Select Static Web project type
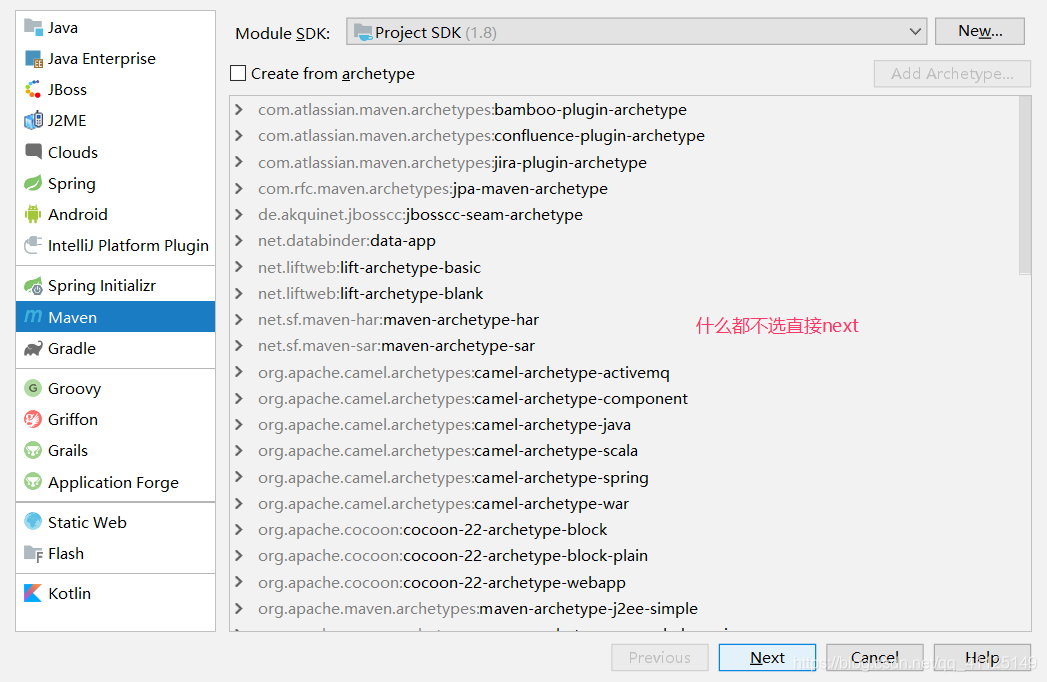The image size is (1047, 682). 116,522
